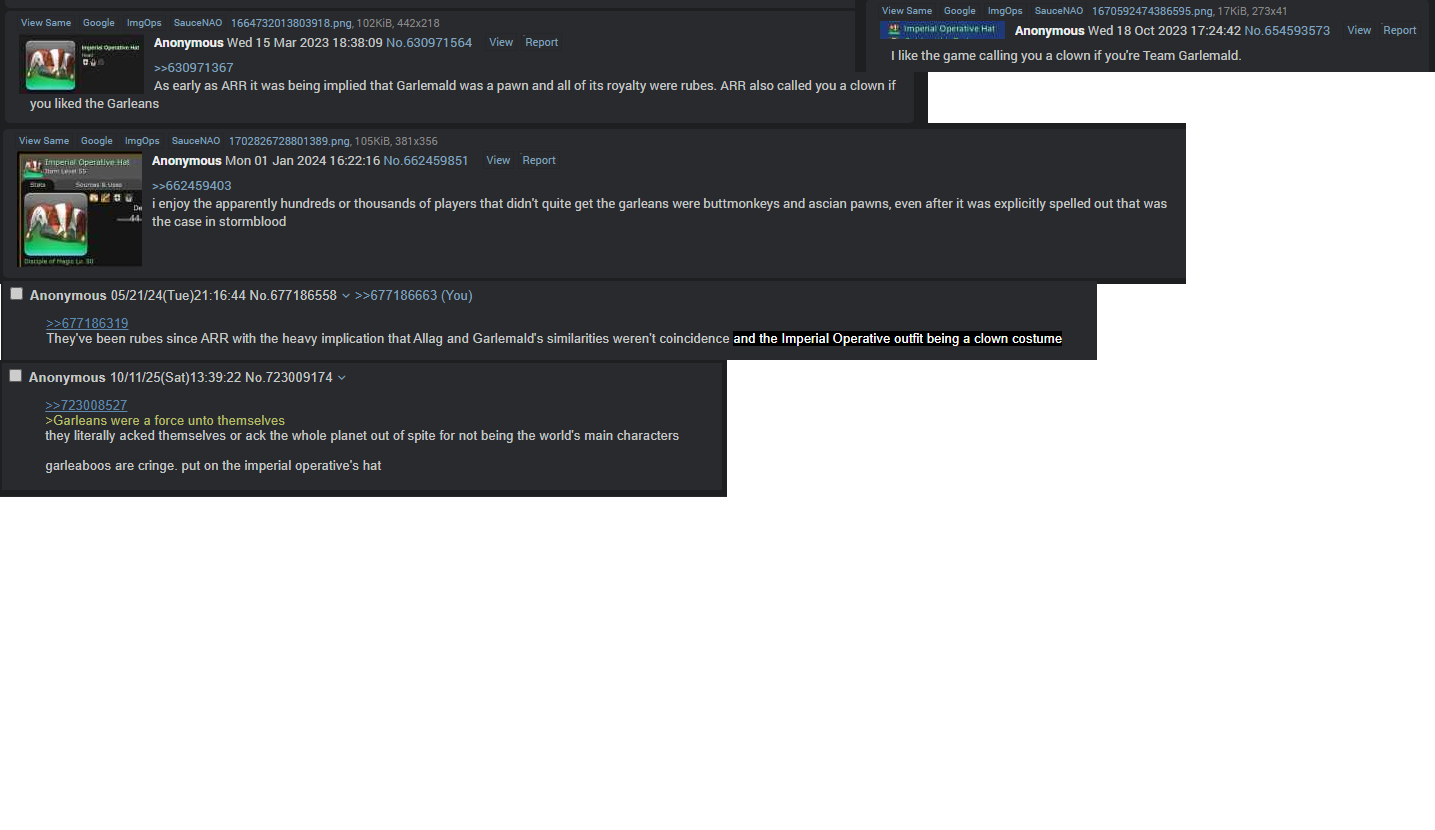Search Google for the 1702826728801389.png image
1435x830 pixels.
tap(97, 141)
